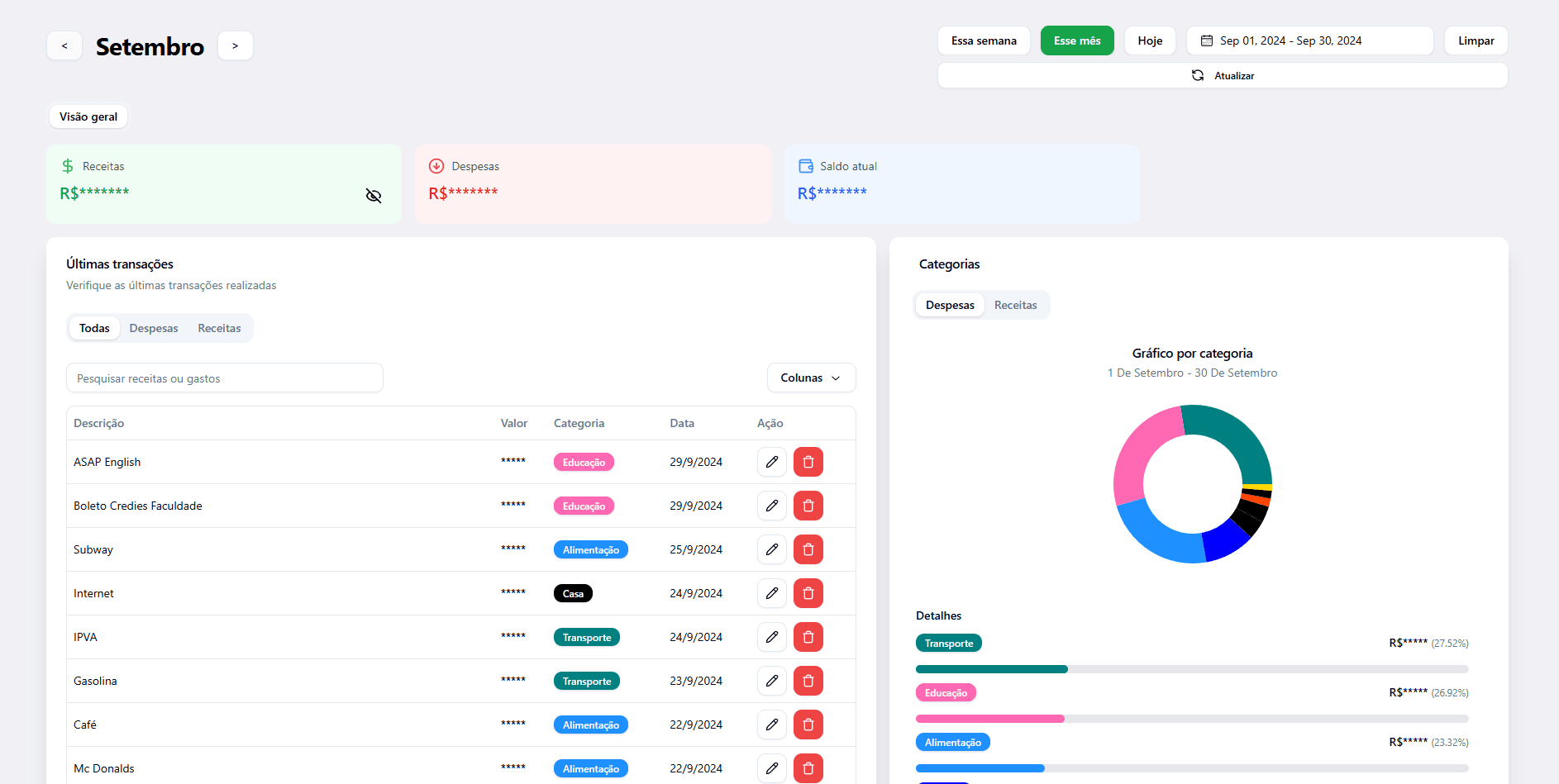Delete the Mc Donalds transaction
1559x784 pixels.
(x=808, y=768)
